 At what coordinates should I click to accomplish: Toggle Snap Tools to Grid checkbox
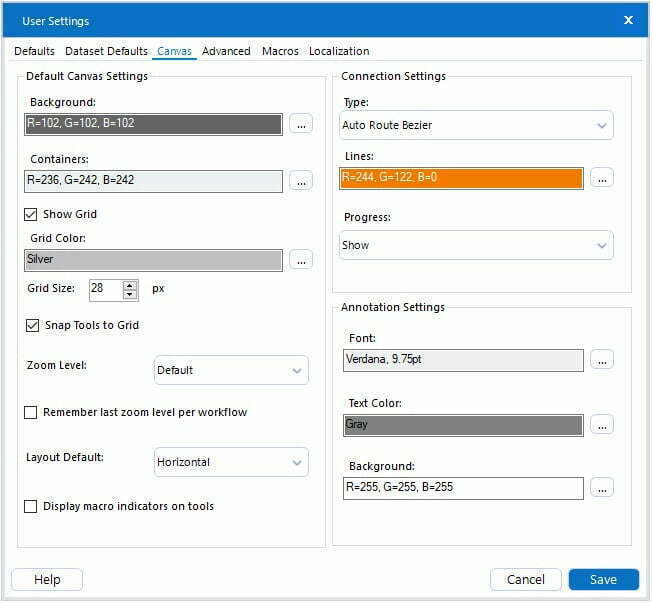(31, 325)
